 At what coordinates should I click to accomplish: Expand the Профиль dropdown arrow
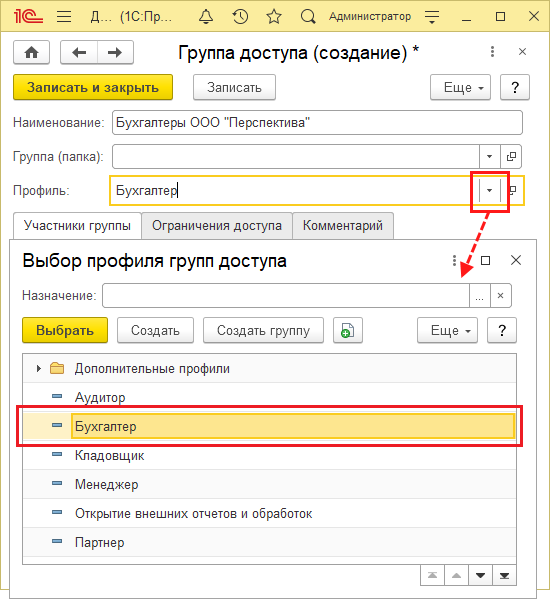pyautogui.click(x=489, y=190)
